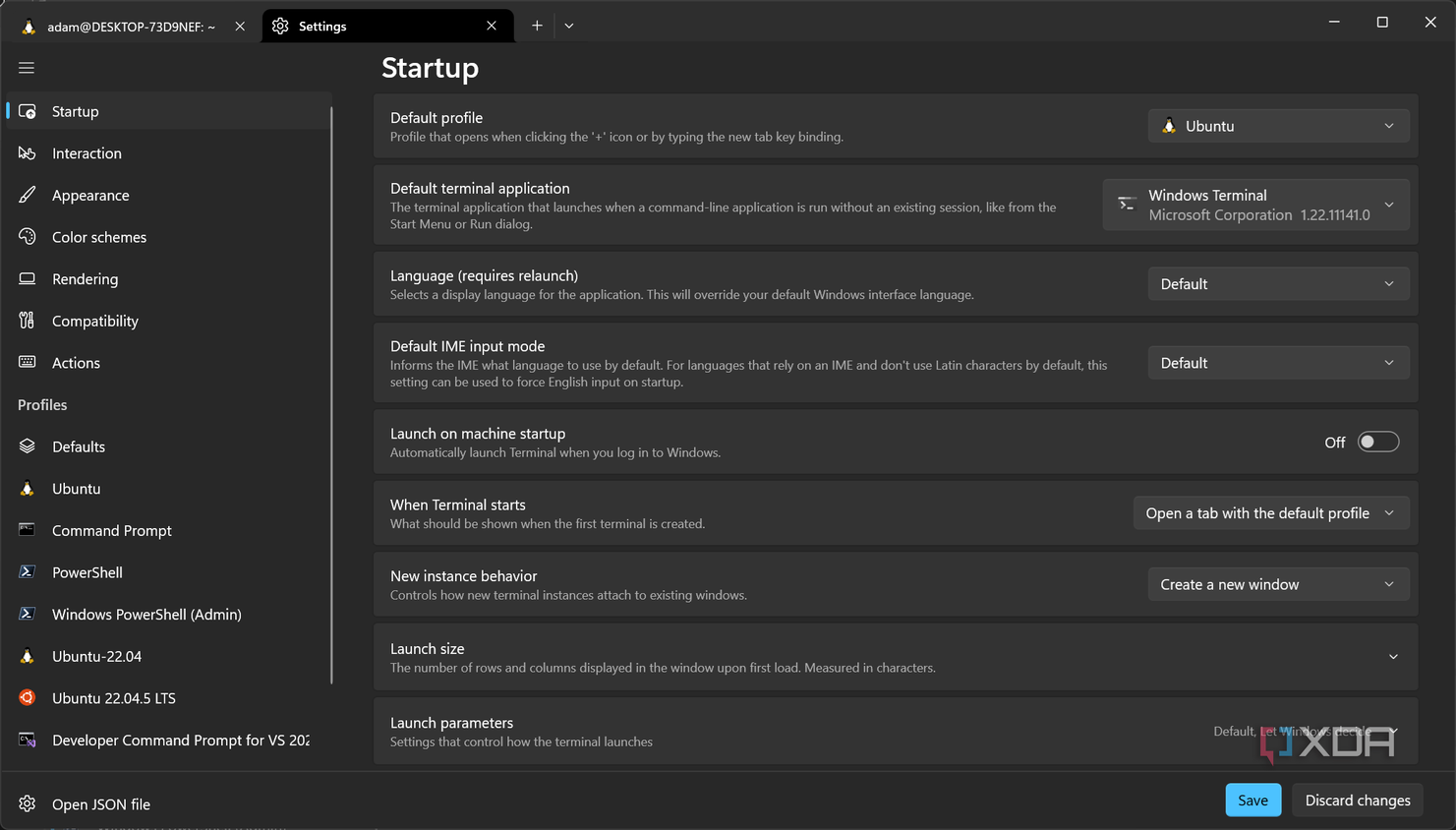Select the Settings tab

tap(387, 27)
